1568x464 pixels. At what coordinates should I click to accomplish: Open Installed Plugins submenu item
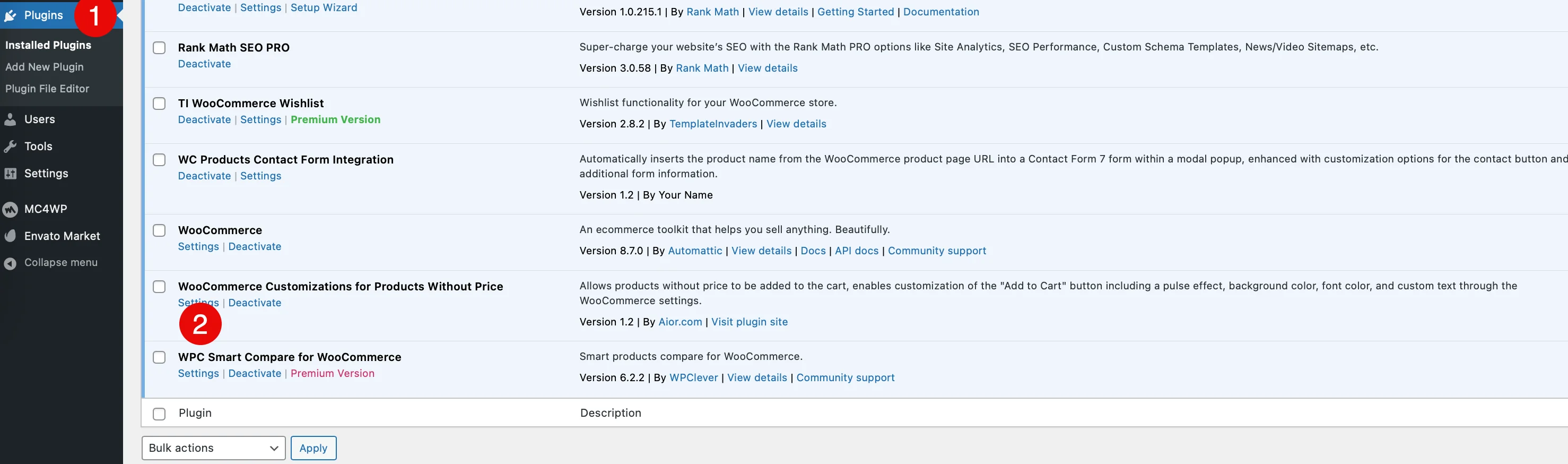coord(48,45)
